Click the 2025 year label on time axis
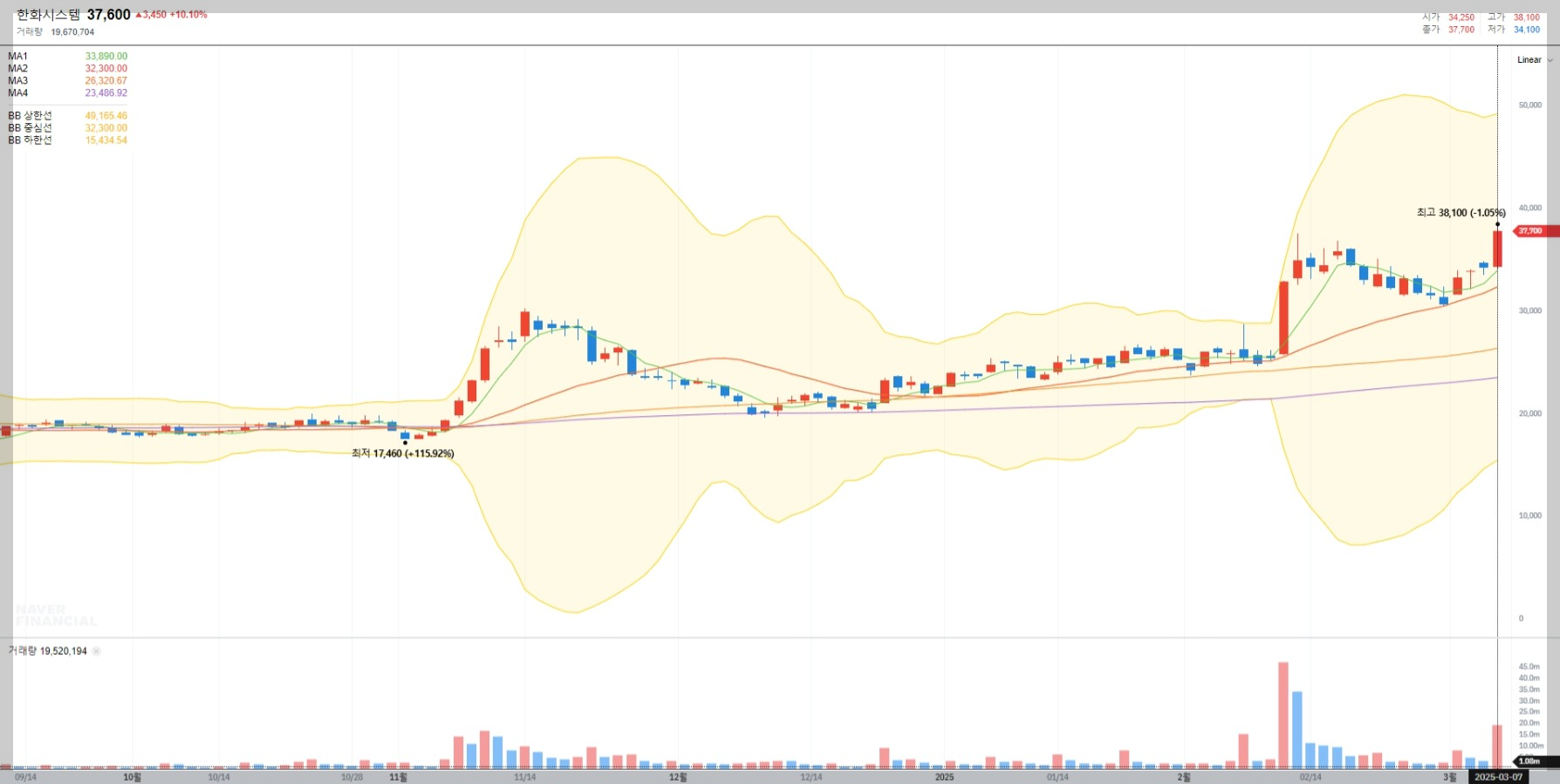 coord(945,777)
